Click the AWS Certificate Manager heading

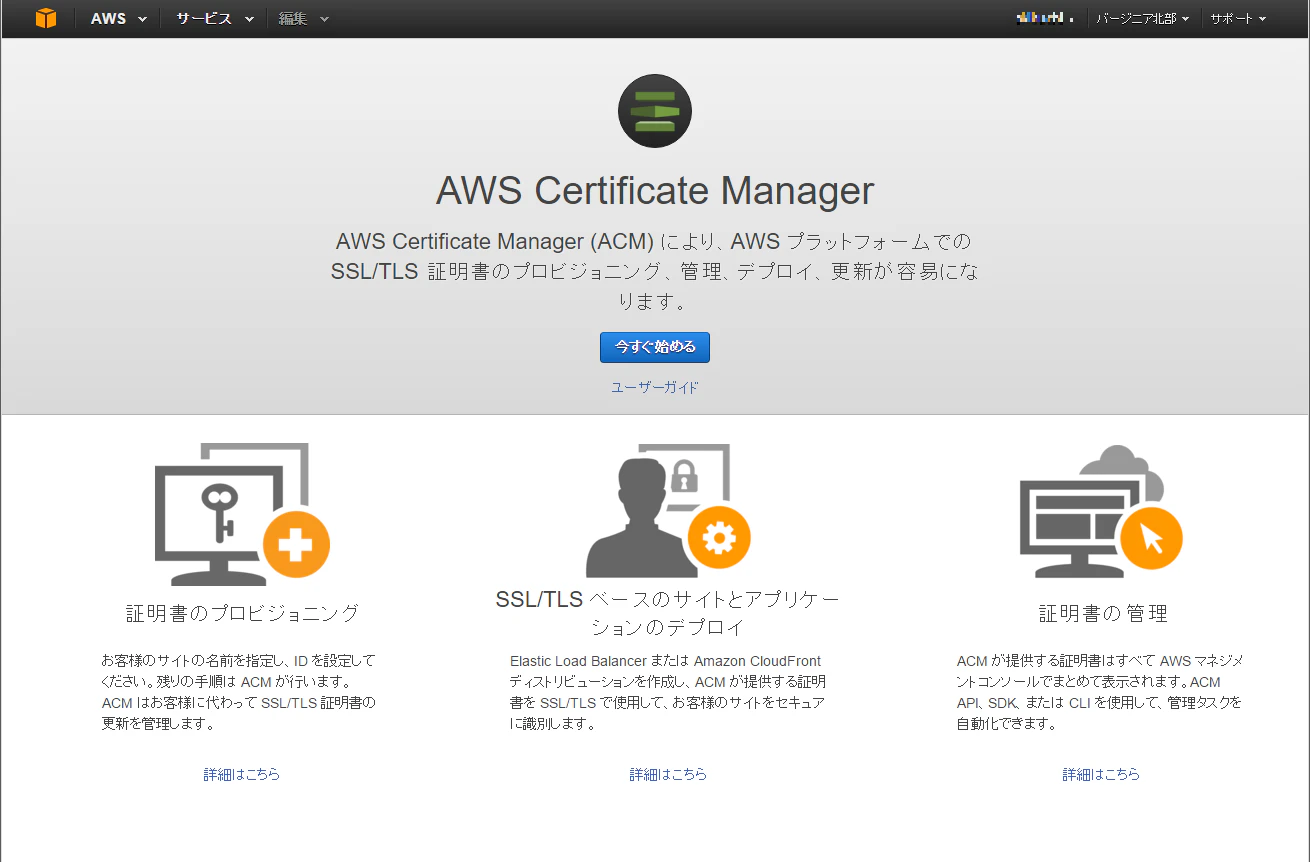655,190
